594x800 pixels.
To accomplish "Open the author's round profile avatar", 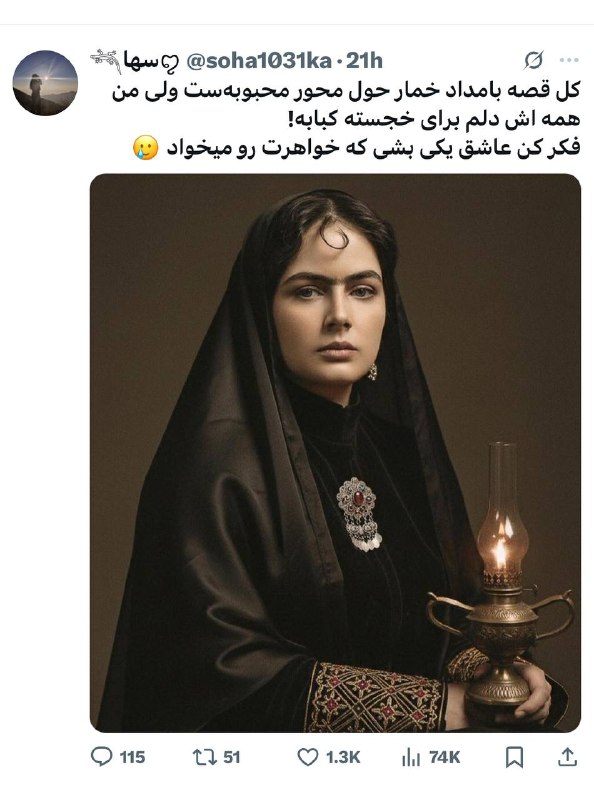I will (x=45, y=83).
